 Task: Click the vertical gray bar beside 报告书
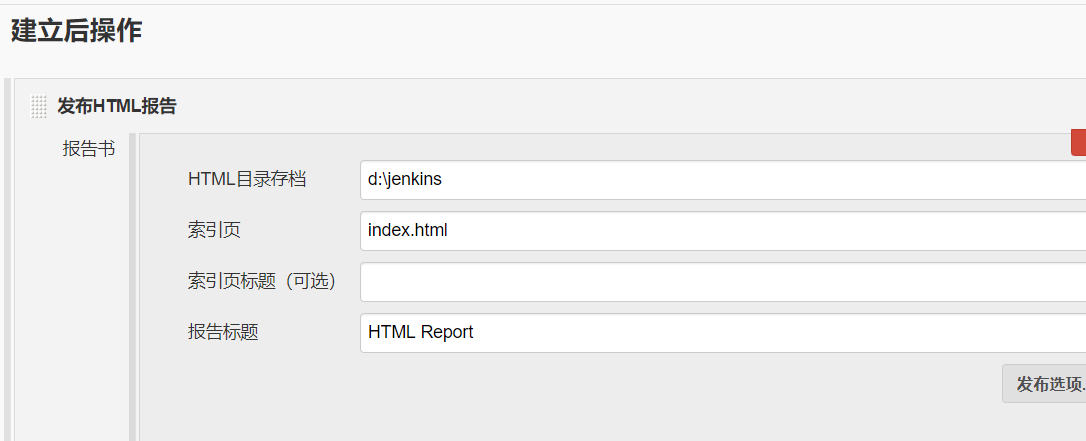[x=132, y=290]
